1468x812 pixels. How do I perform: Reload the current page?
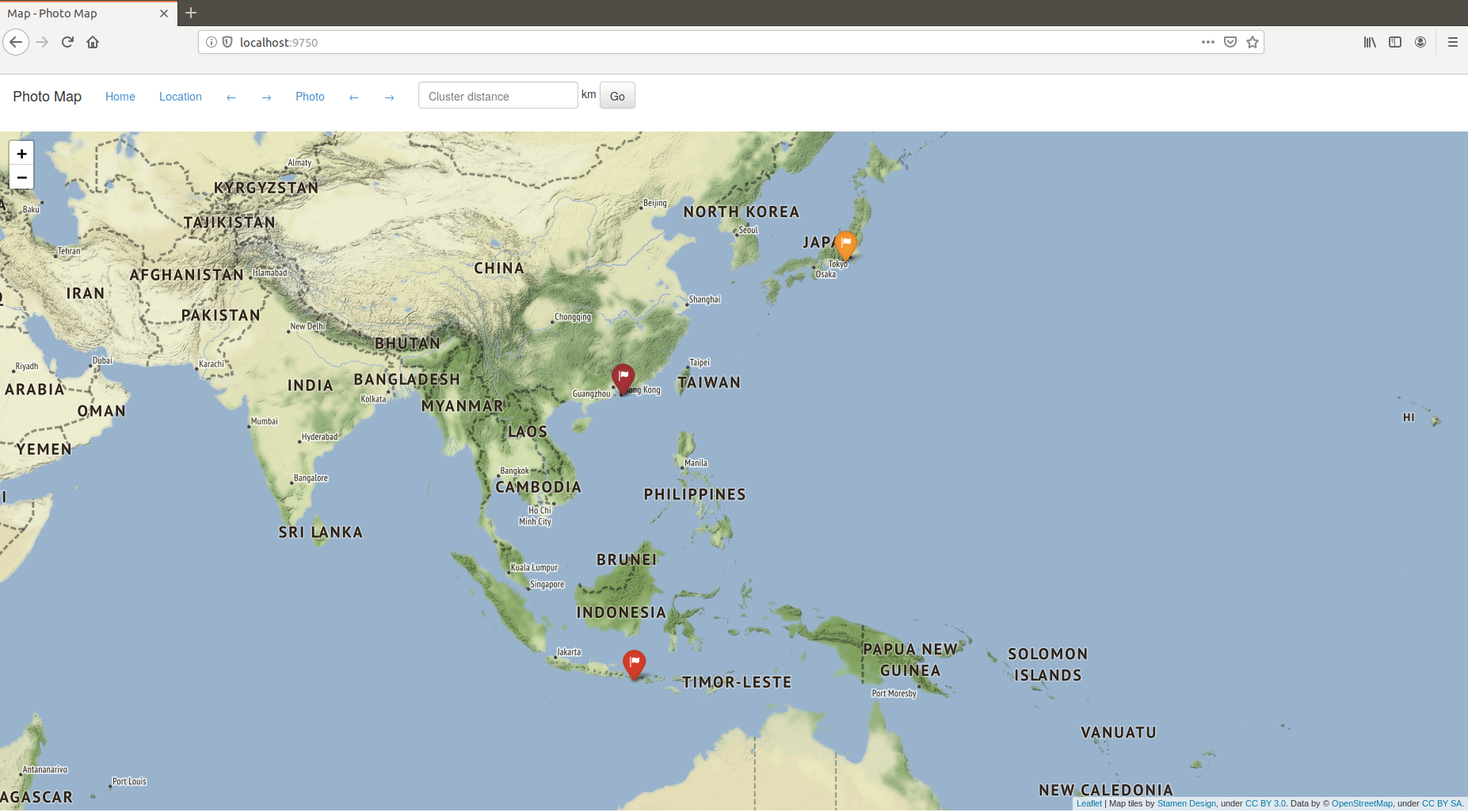[67, 42]
